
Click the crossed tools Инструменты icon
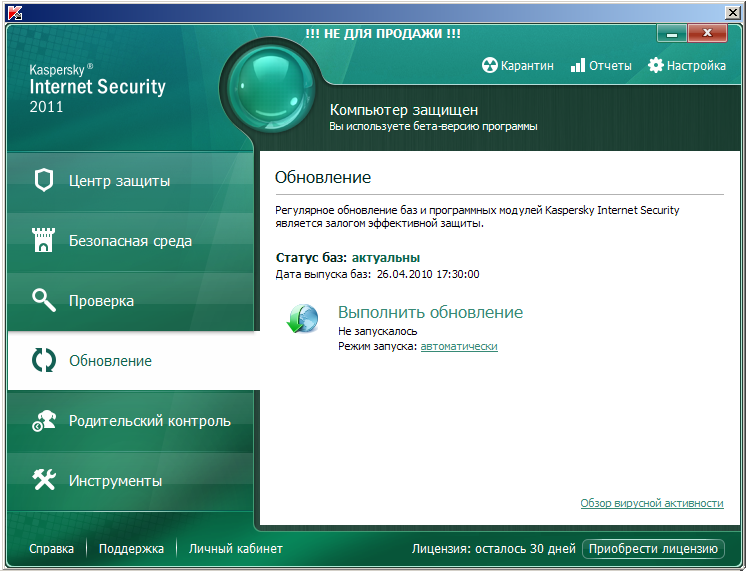(x=44, y=480)
